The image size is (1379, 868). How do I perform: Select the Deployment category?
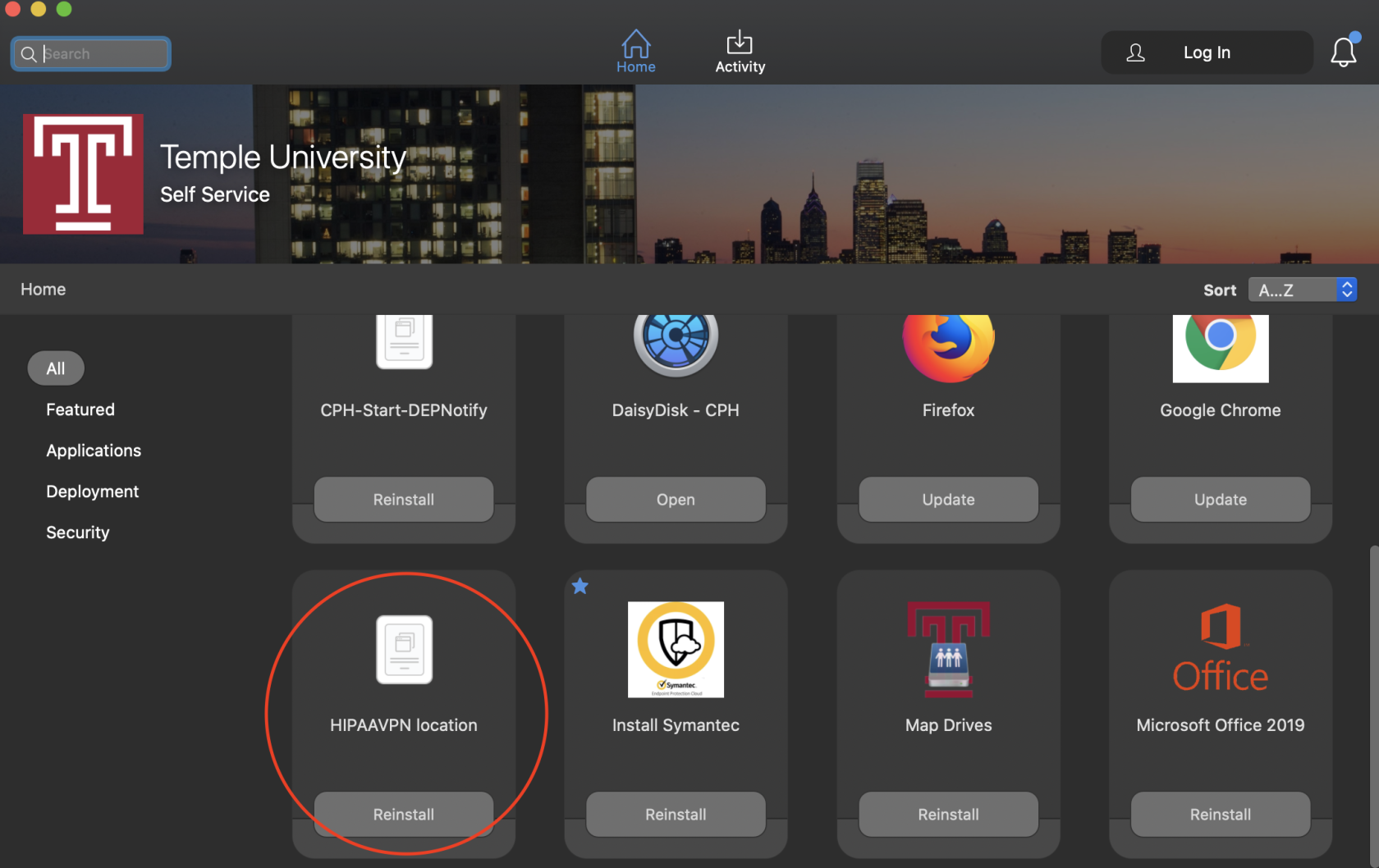(x=93, y=491)
